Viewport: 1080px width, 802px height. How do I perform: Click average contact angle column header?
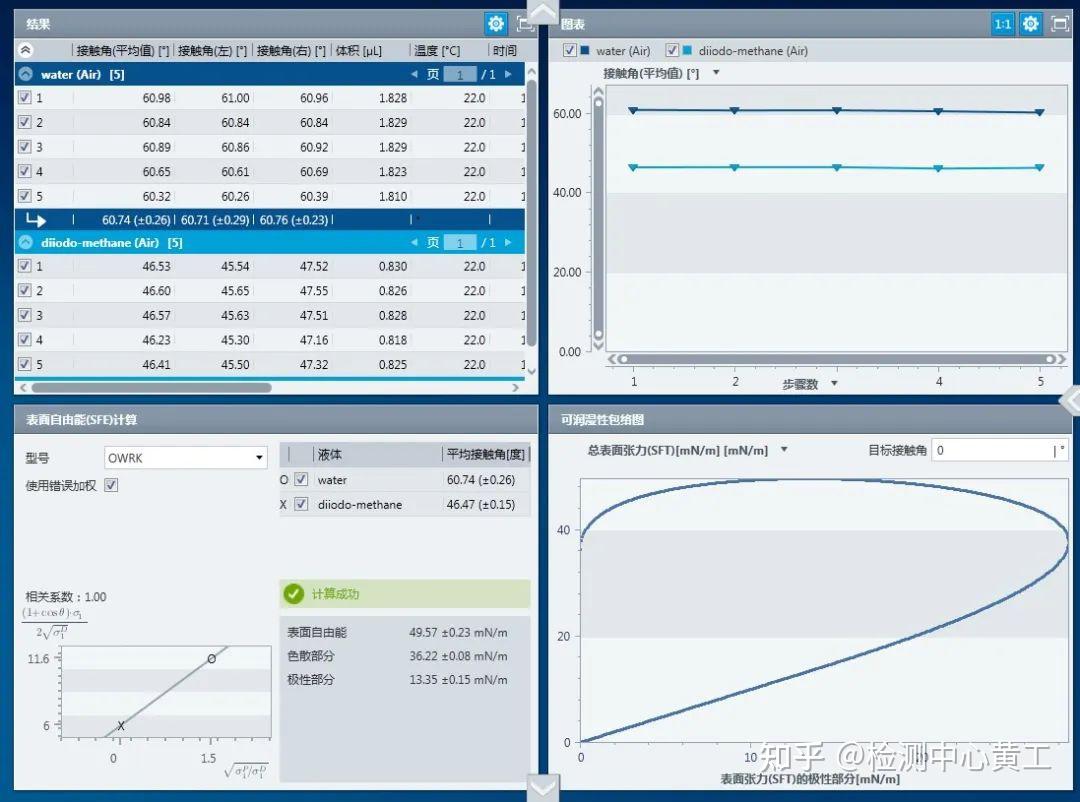[x=486, y=454]
